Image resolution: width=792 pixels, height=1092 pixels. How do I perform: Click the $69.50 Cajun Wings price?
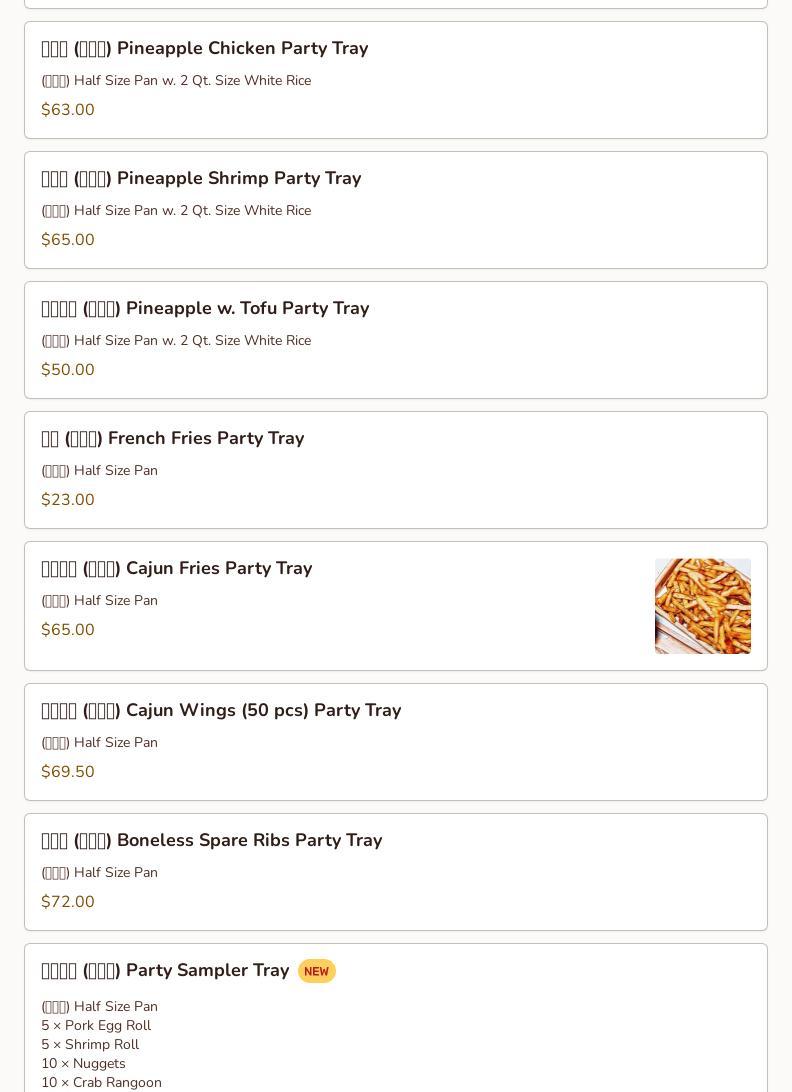click(x=68, y=772)
